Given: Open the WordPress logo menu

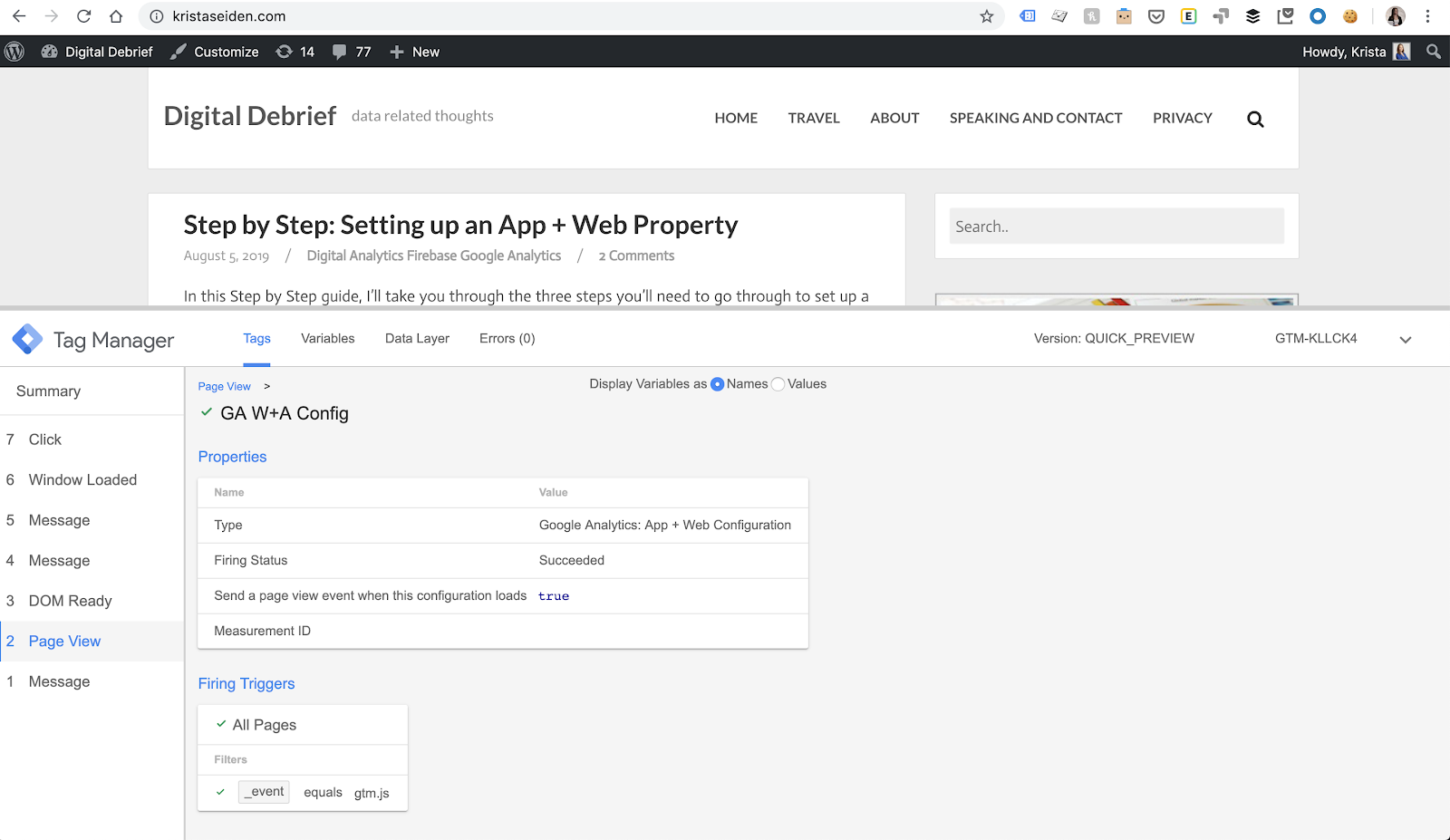Looking at the screenshot, I should pos(14,52).
